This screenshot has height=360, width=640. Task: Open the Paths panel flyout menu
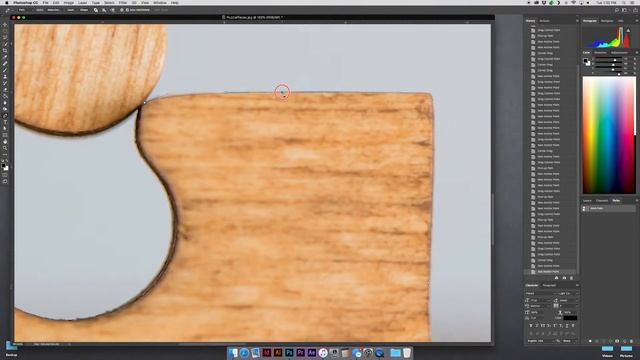(637, 200)
